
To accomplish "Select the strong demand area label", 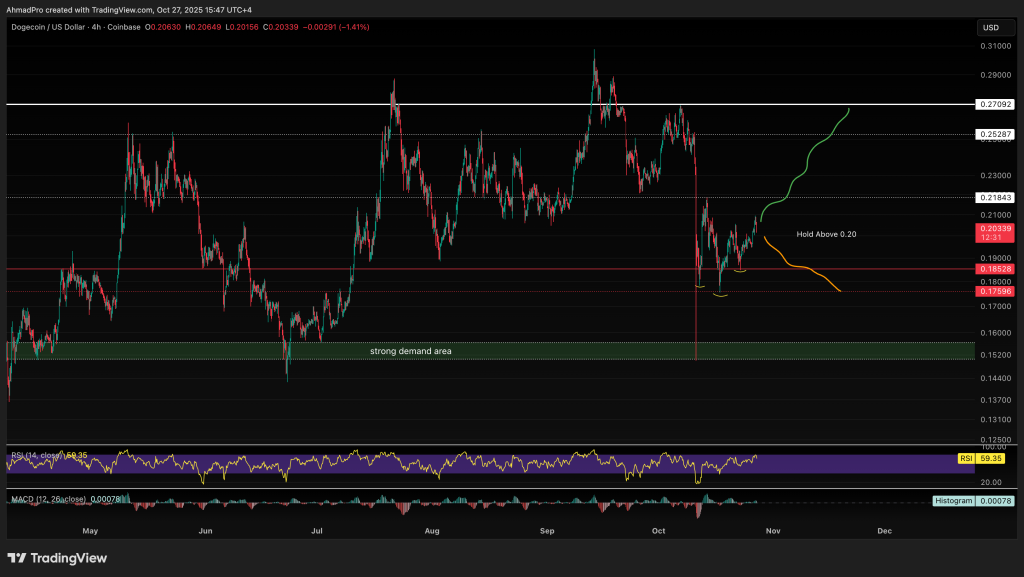I will (x=411, y=351).
